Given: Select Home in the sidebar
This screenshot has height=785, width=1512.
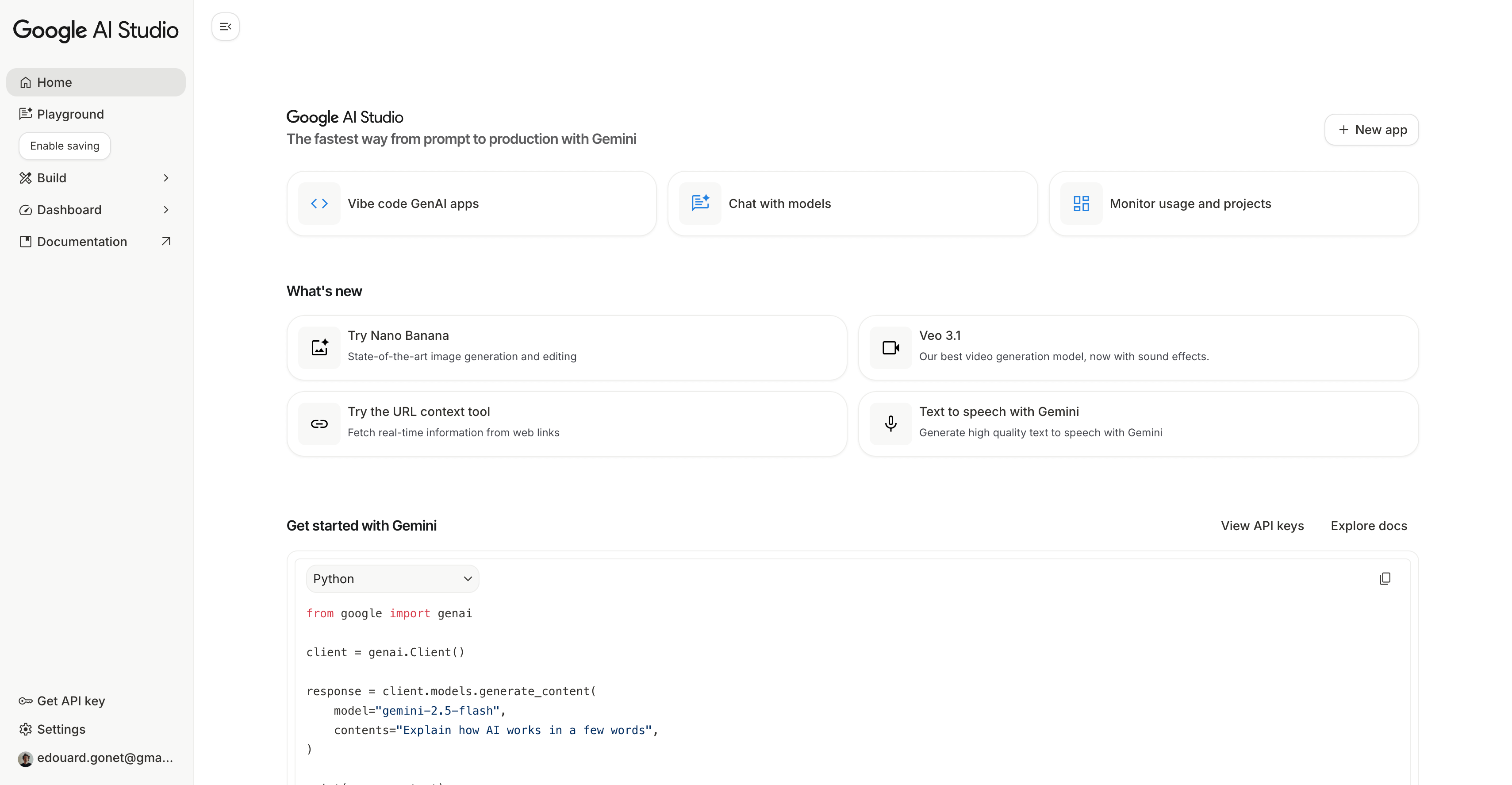Looking at the screenshot, I should click(x=54, y=82).
